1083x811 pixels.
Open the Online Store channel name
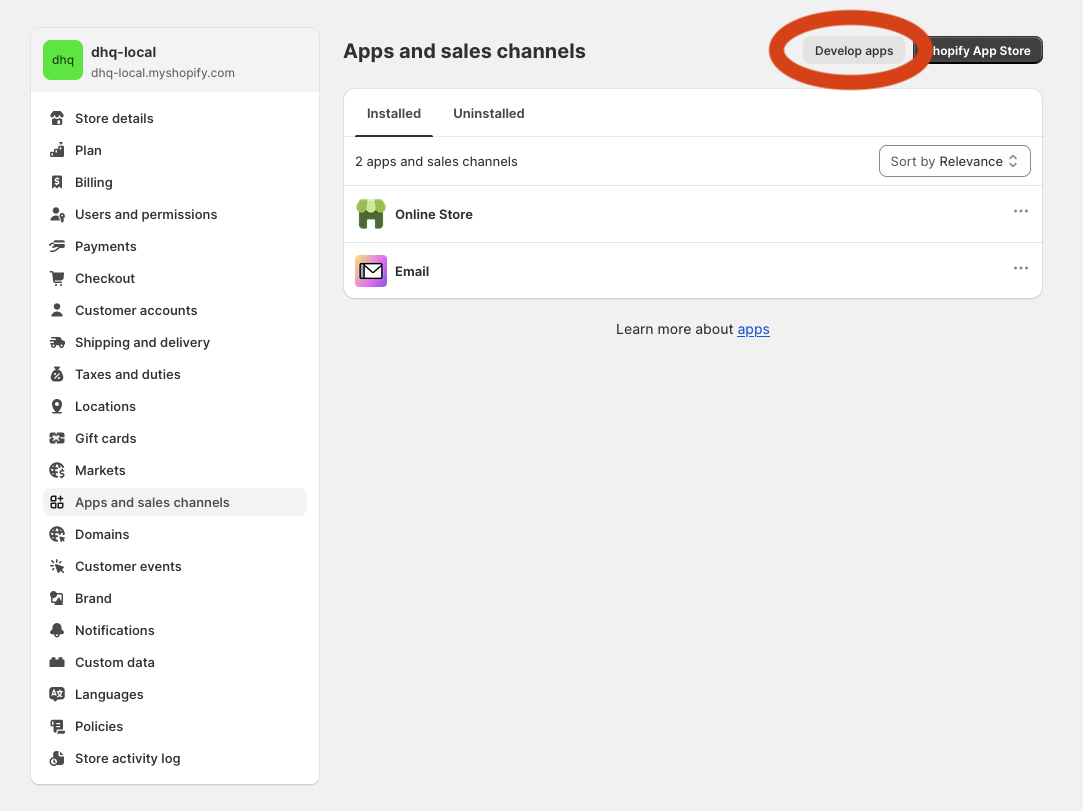click(x=434, y=214)
